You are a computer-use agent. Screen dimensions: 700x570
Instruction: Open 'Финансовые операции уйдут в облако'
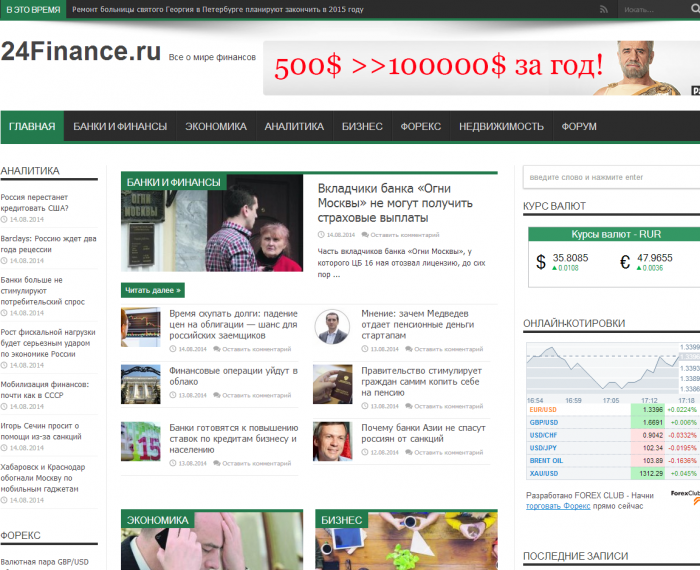click(x=233, y=376)
